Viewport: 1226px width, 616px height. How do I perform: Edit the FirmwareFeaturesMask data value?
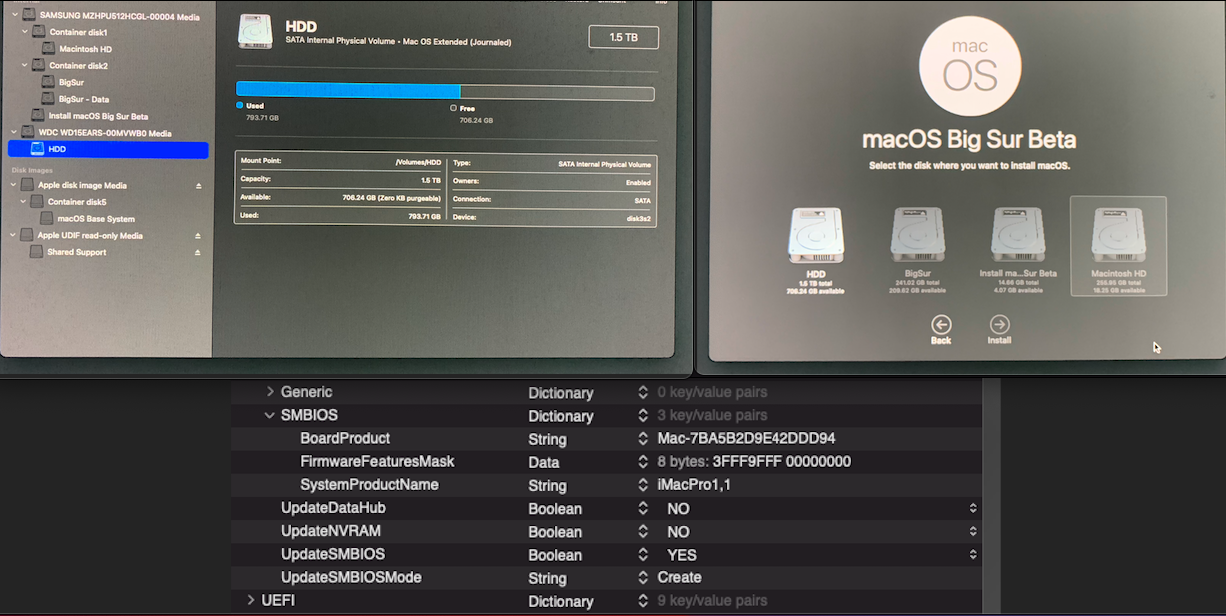tap(754, 461)
